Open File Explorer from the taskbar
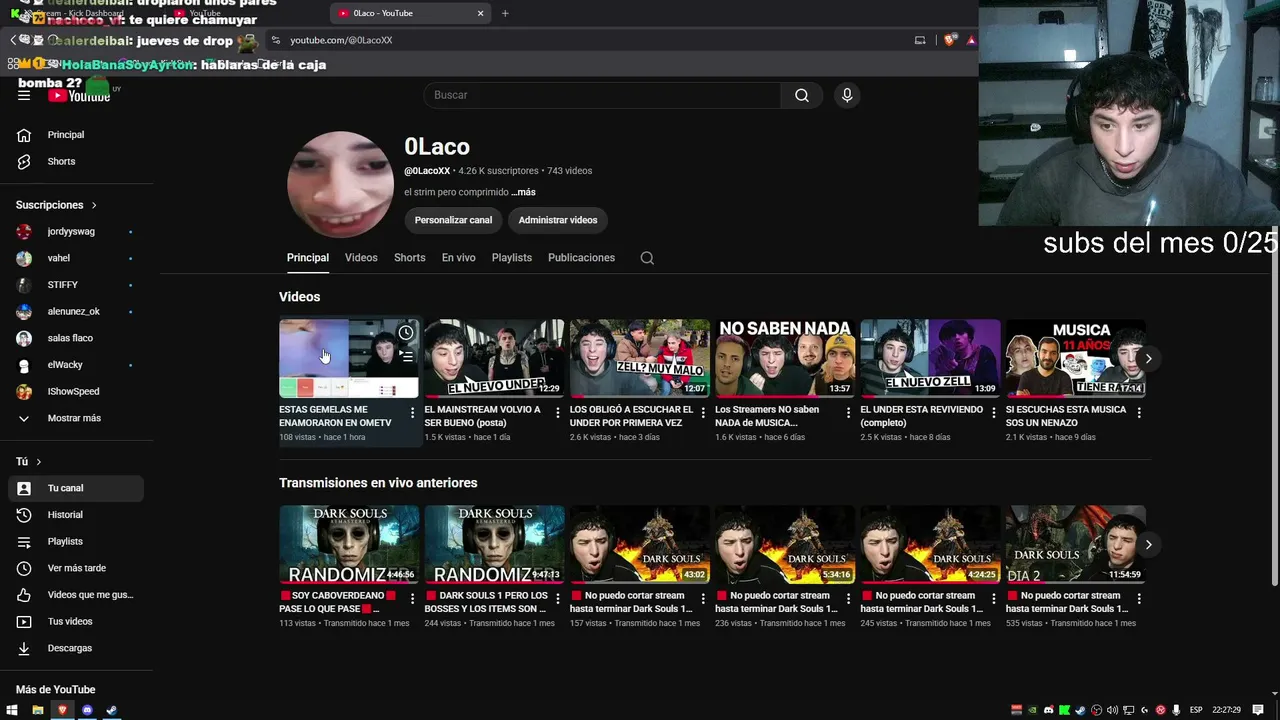The image size is (1280, 720). (38, 710)
